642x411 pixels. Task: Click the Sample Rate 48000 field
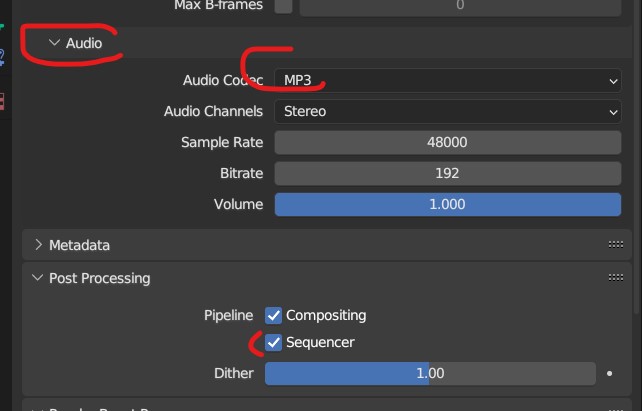point(448,142)
